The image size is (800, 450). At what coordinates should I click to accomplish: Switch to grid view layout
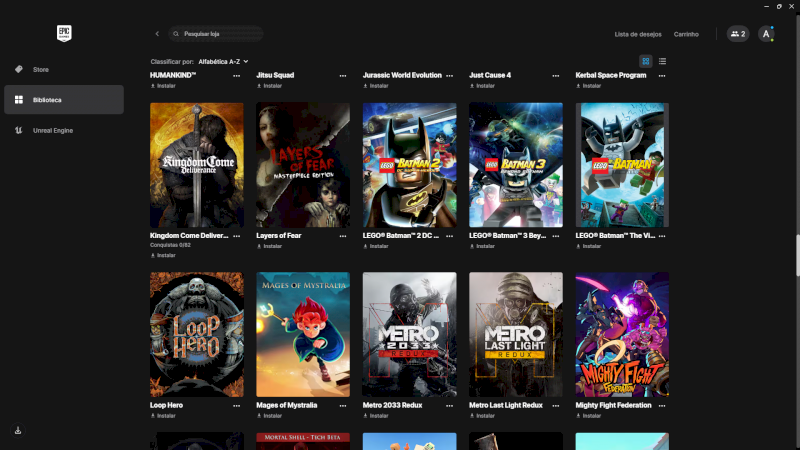pyautogui.click(x=646, y=61)
